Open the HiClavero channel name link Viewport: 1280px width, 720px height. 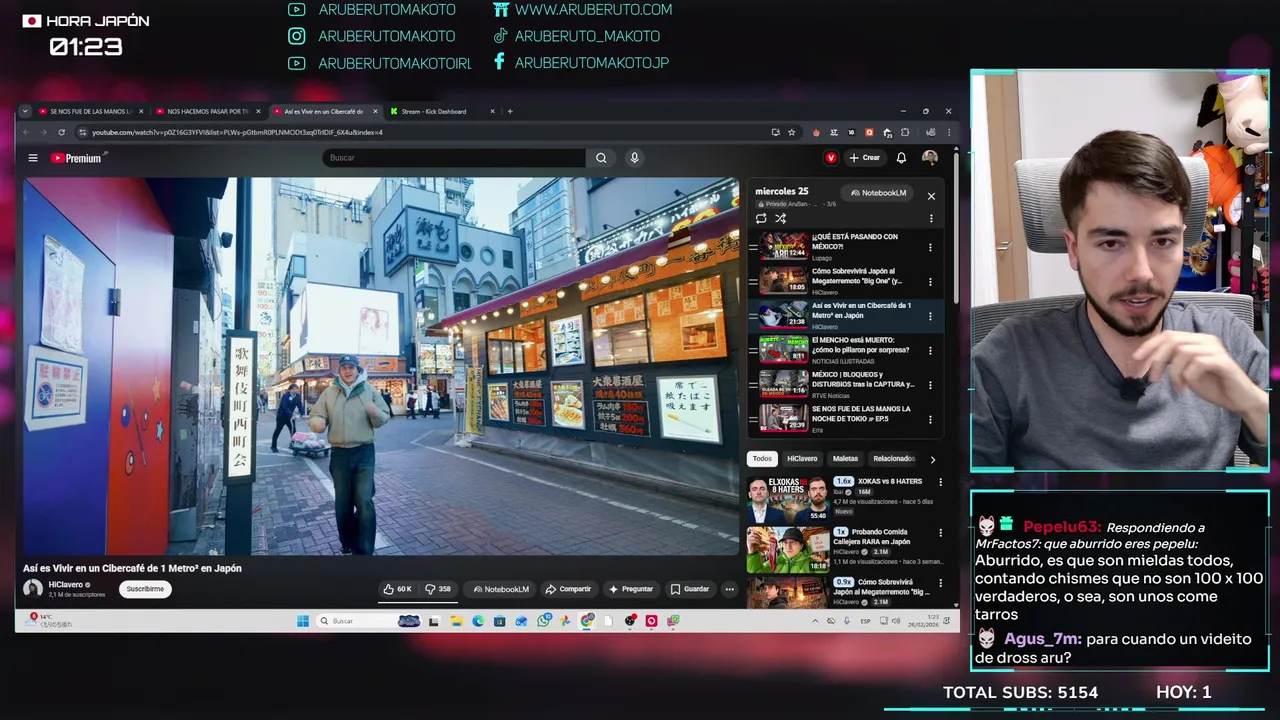click(x=66, y=585)
